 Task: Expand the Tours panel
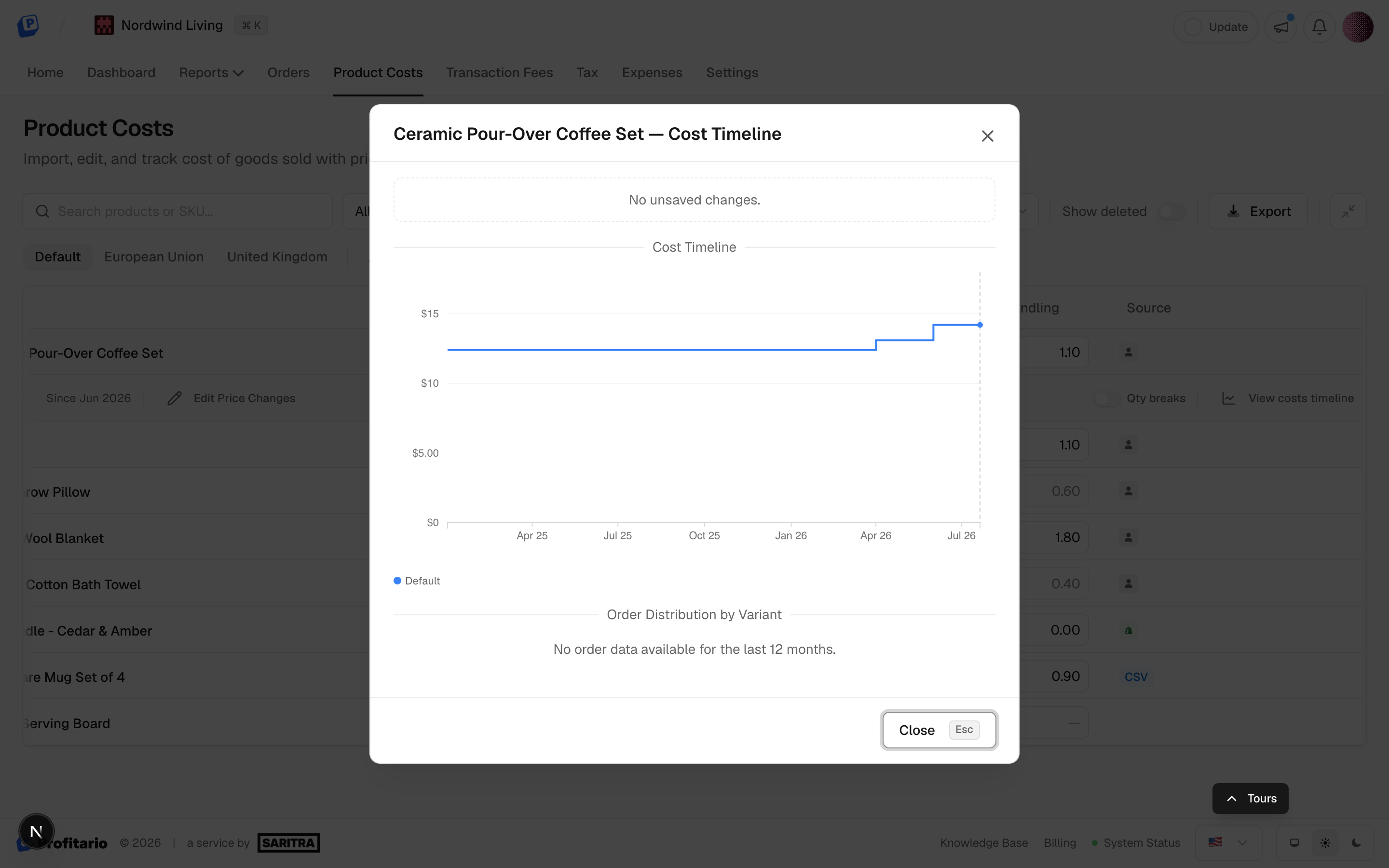click(x=1250, y=799)
